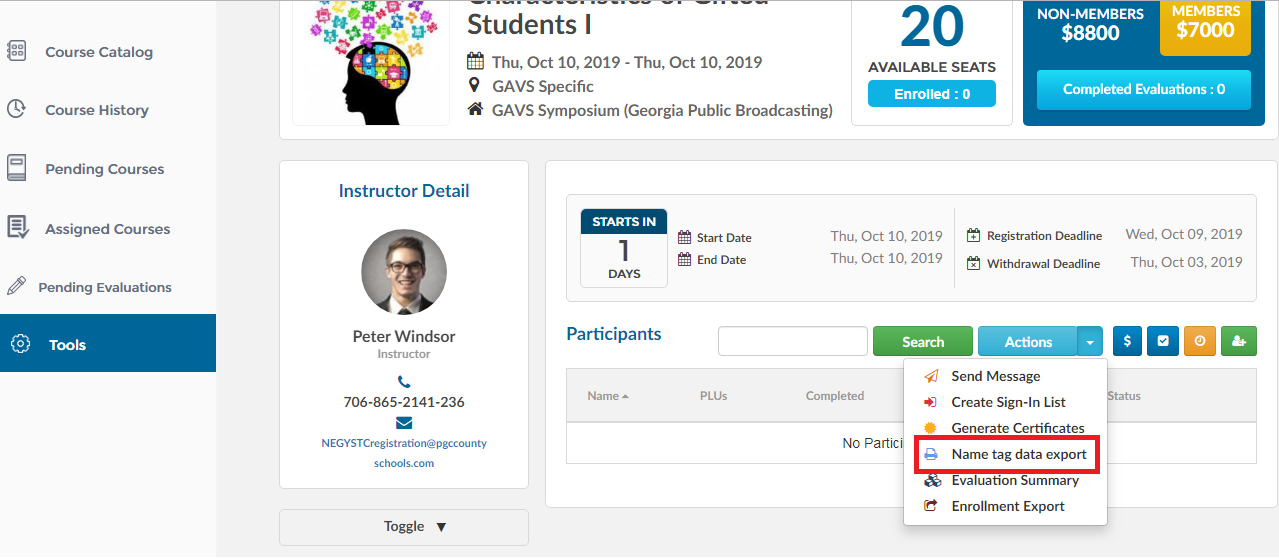Viewport: 1279px width, 558px height.
Task: Open the instructor email address link
Action: [x=404, y=453]
